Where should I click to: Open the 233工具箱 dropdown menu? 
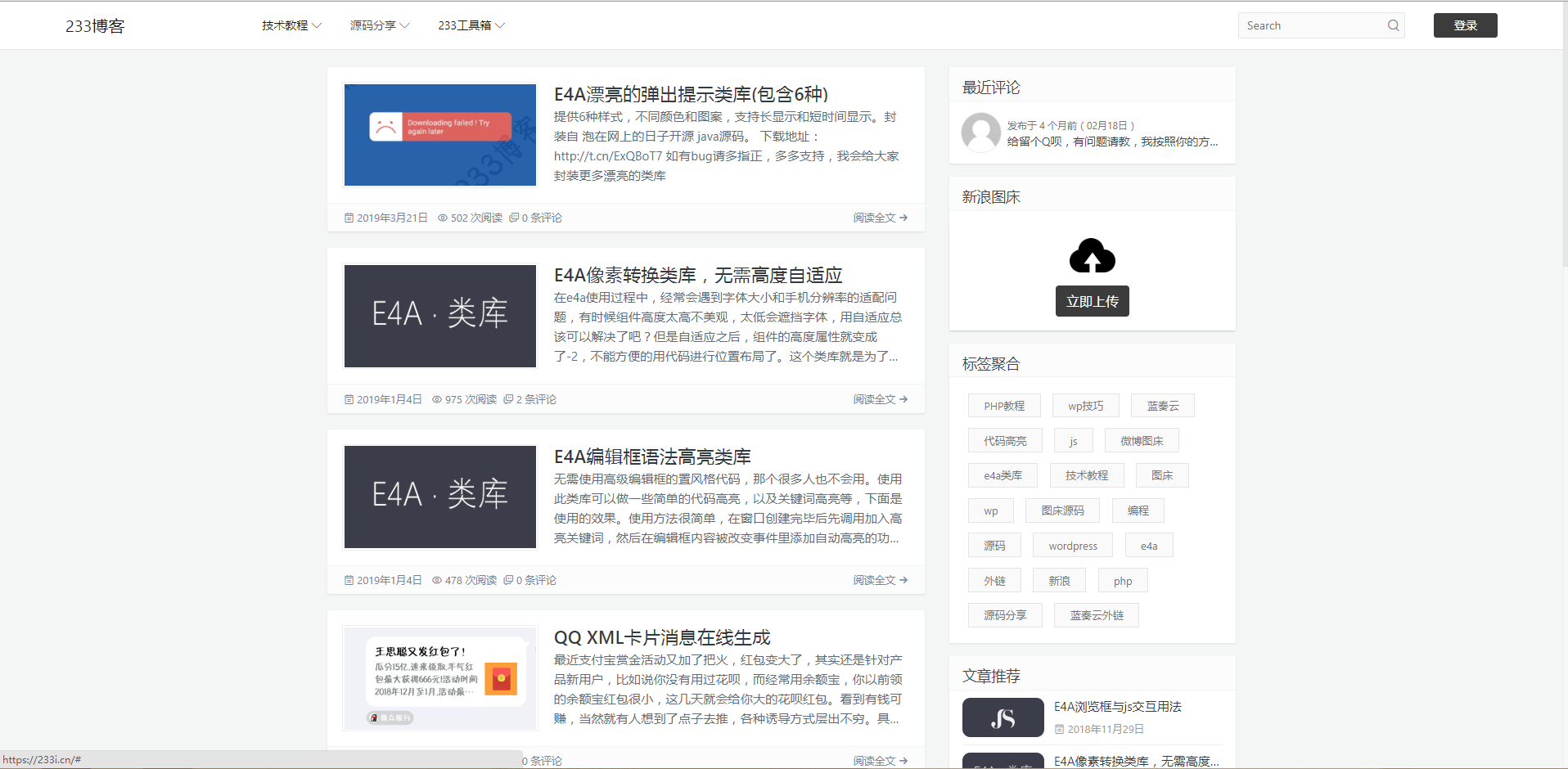tap(471, 25)
